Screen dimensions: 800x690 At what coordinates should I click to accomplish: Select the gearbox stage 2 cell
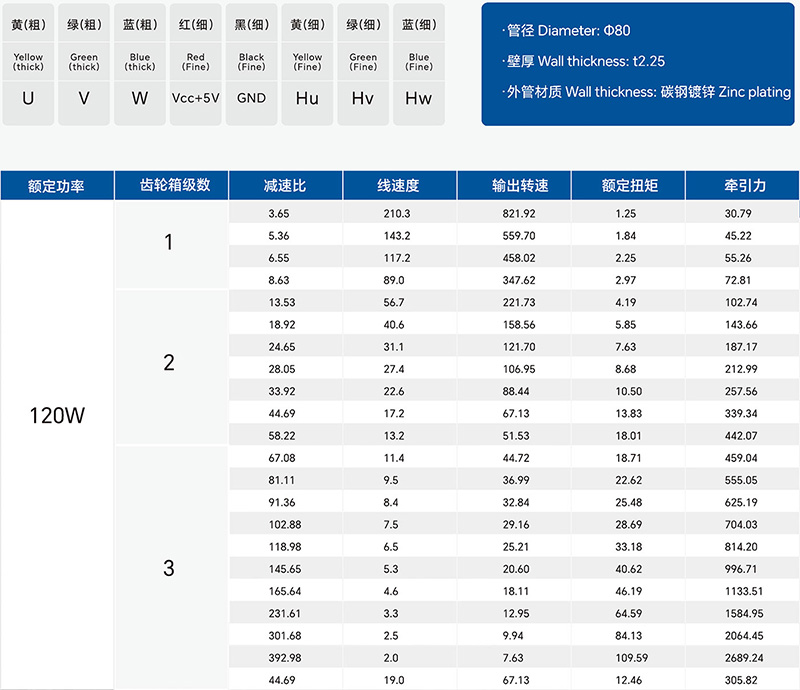coord(169,363)
